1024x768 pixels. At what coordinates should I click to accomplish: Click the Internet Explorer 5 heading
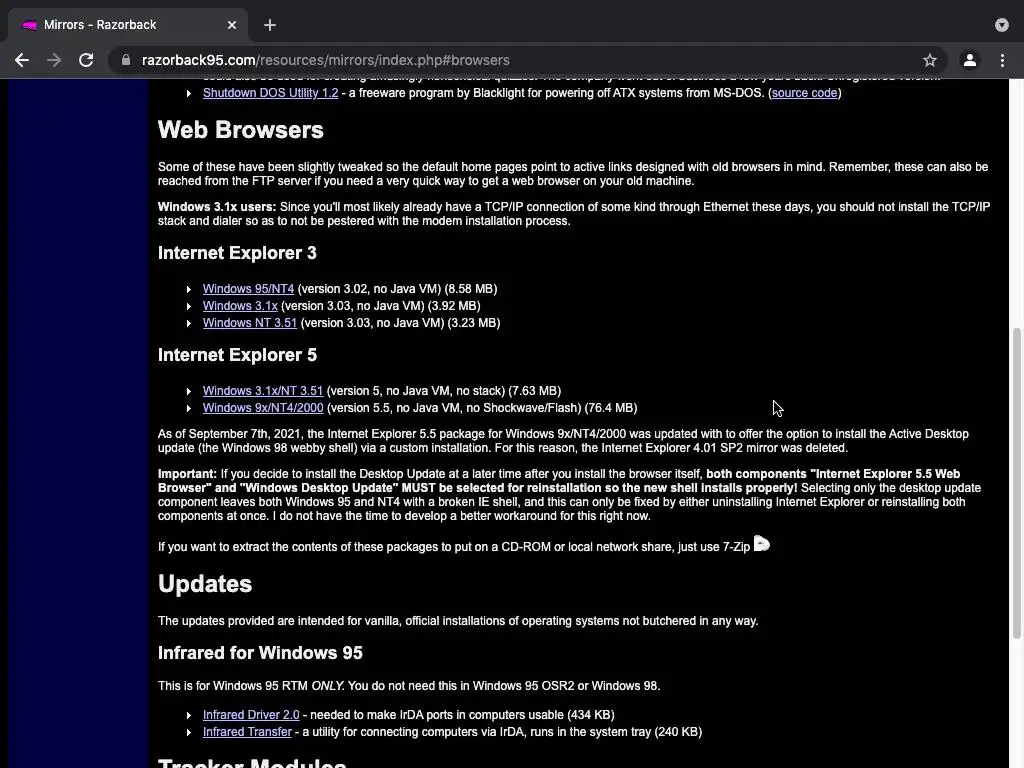[x=237, y=355]
